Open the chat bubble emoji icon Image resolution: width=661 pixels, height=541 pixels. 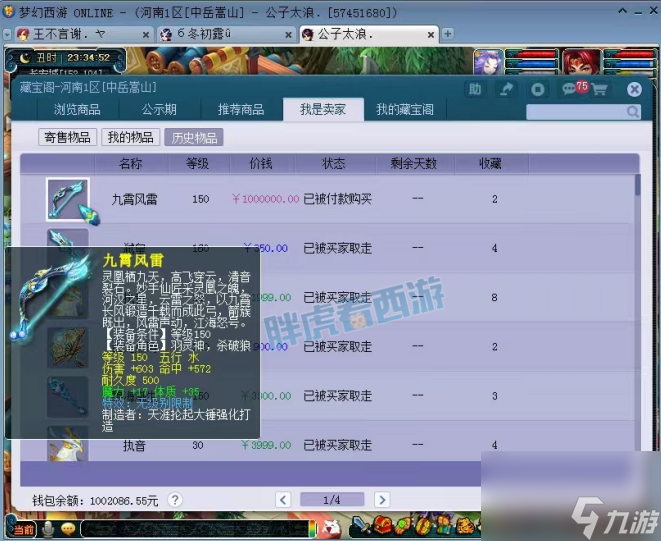[x=68, y=529]
